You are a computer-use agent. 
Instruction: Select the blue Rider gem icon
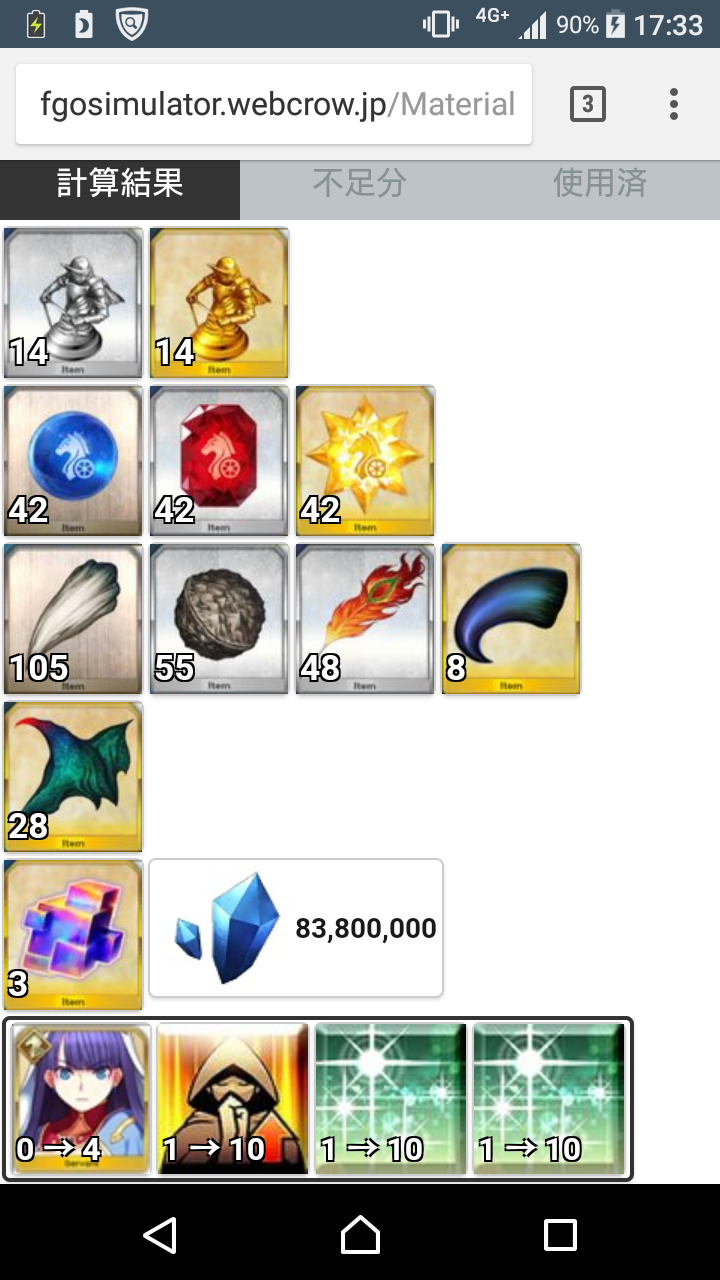[x=74, y=461]
